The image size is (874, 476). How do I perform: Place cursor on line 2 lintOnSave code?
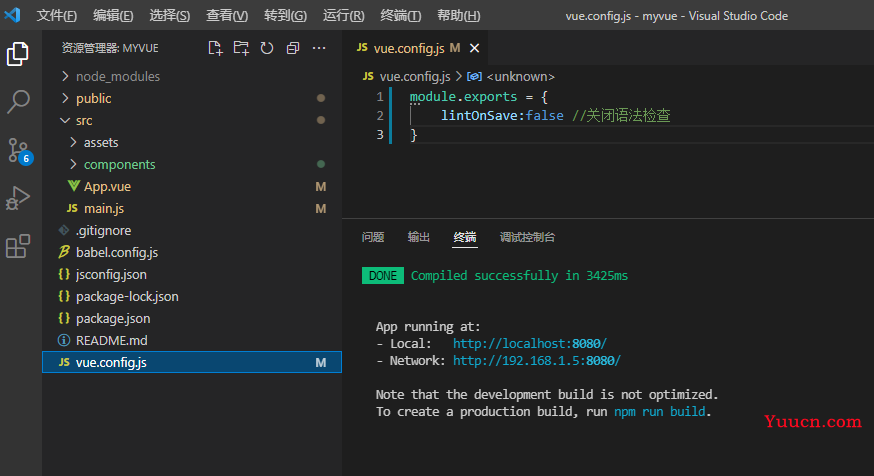[x=502, y=115]
